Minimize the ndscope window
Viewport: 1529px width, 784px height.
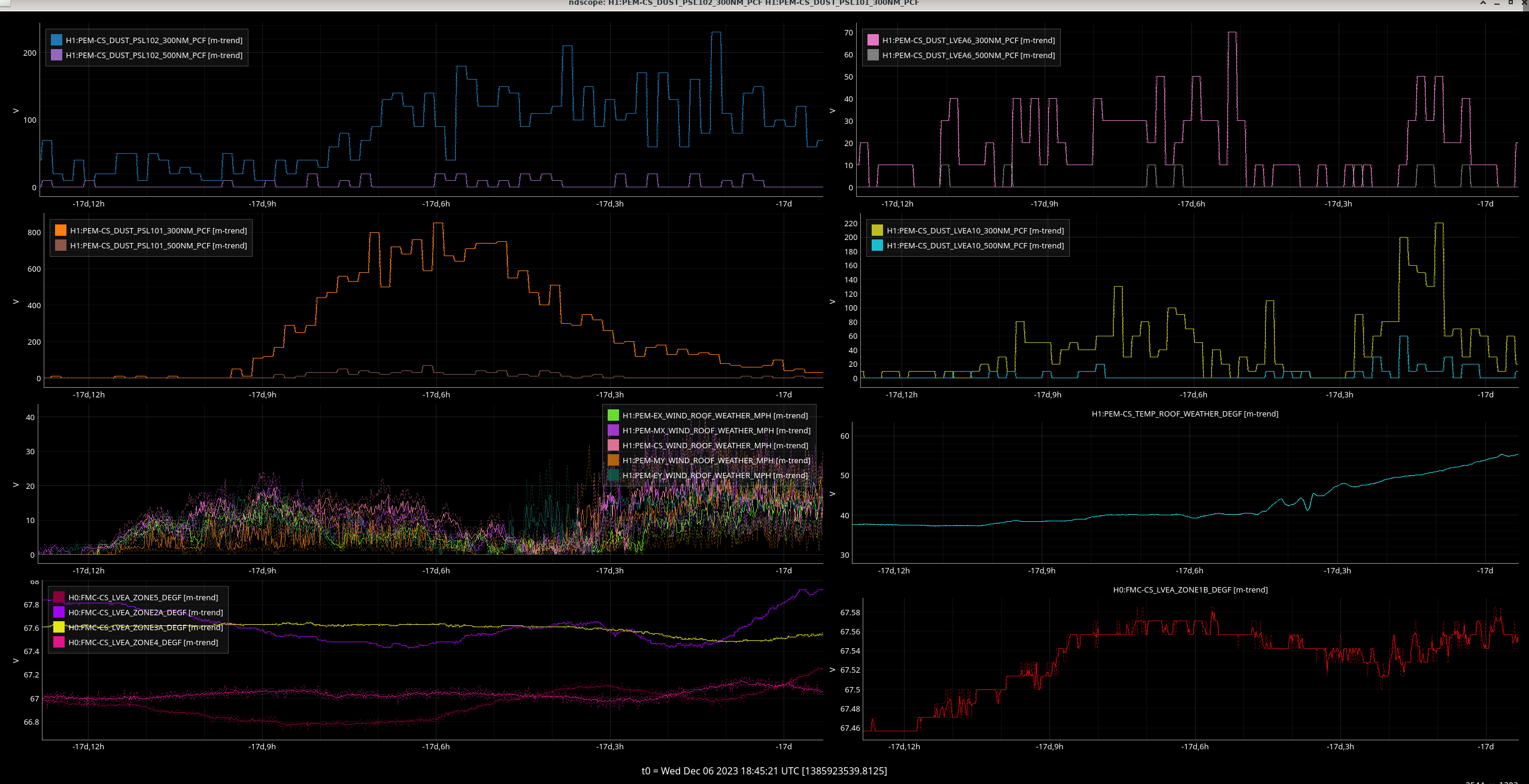[x=1497, y=3]
